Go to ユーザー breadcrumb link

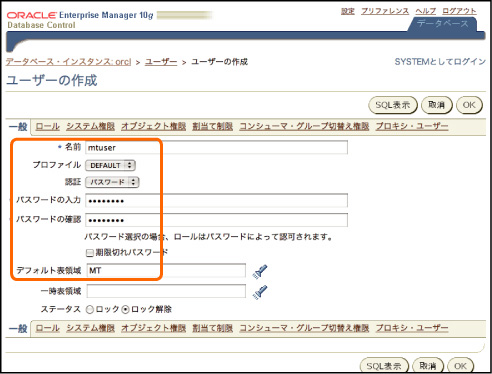161,62
